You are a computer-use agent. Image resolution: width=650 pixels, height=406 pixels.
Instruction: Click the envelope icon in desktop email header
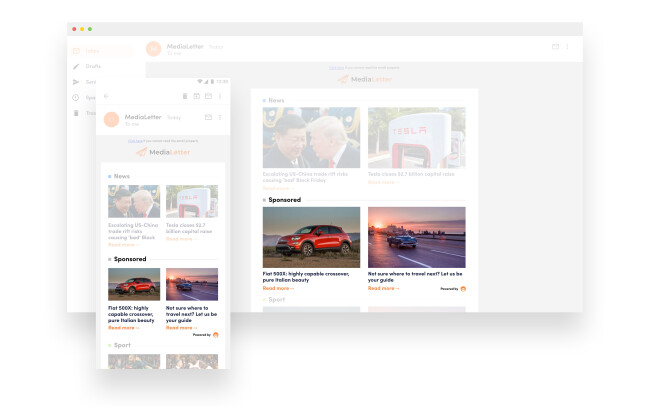pyautogui.click(x=554, y=47)
